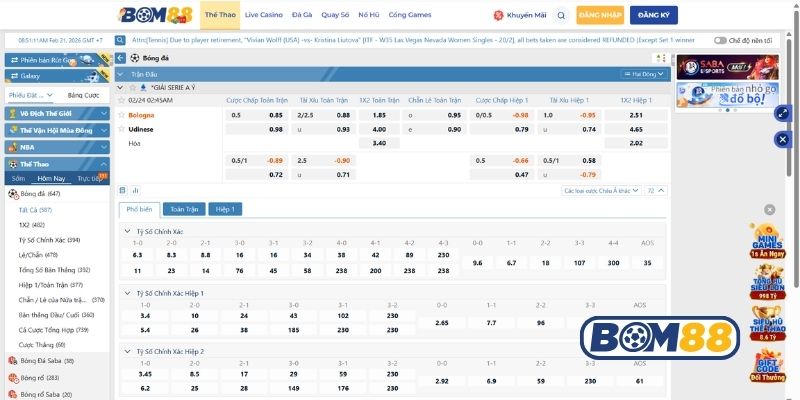This screenshot has width=800, height=400.
Task: Open Tổng Hũ Siêu Lớn jackpot icon
Action: click(x=767, y=282)
